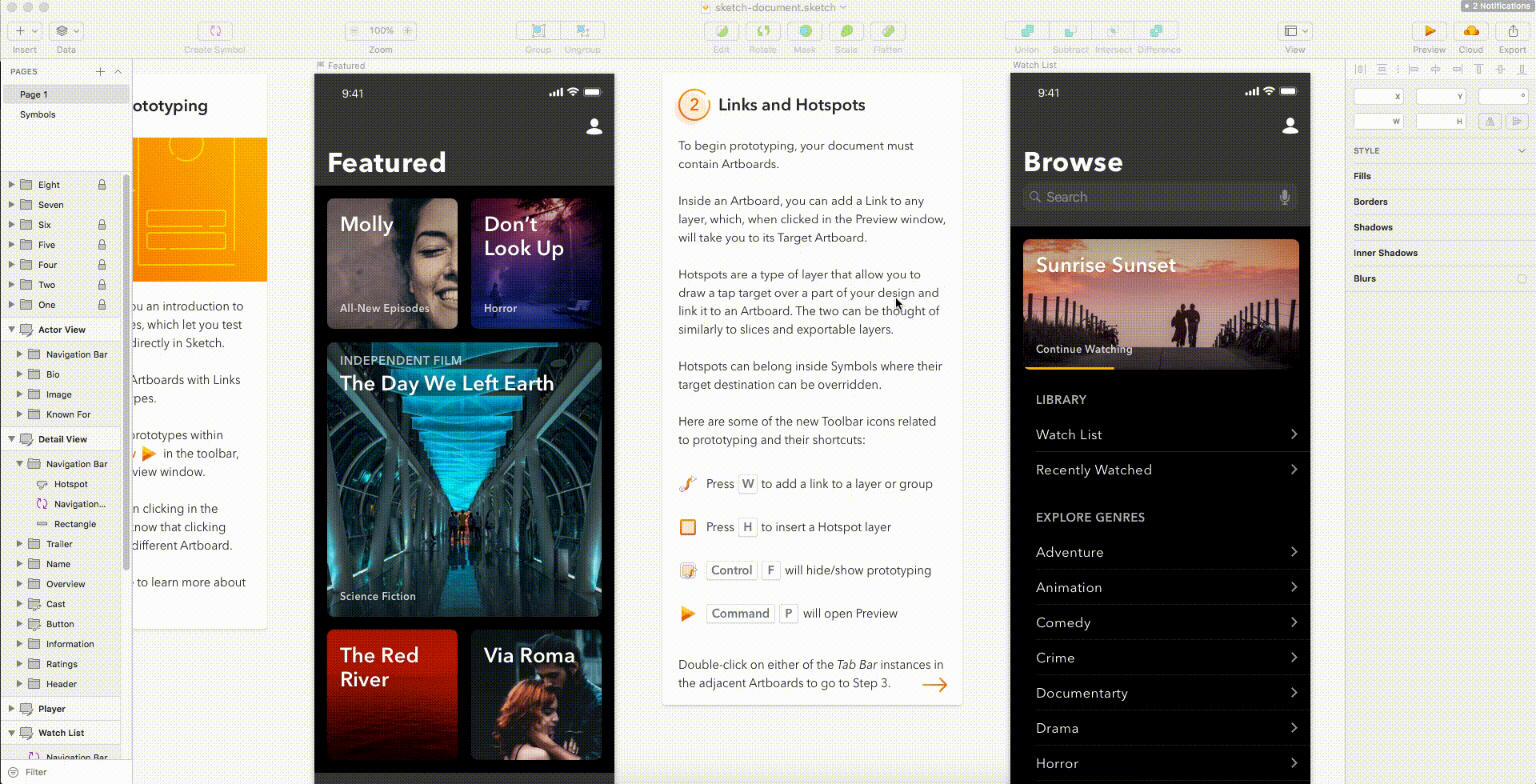
Task: Click the Export icon in toolbar
Action: 1512,31
